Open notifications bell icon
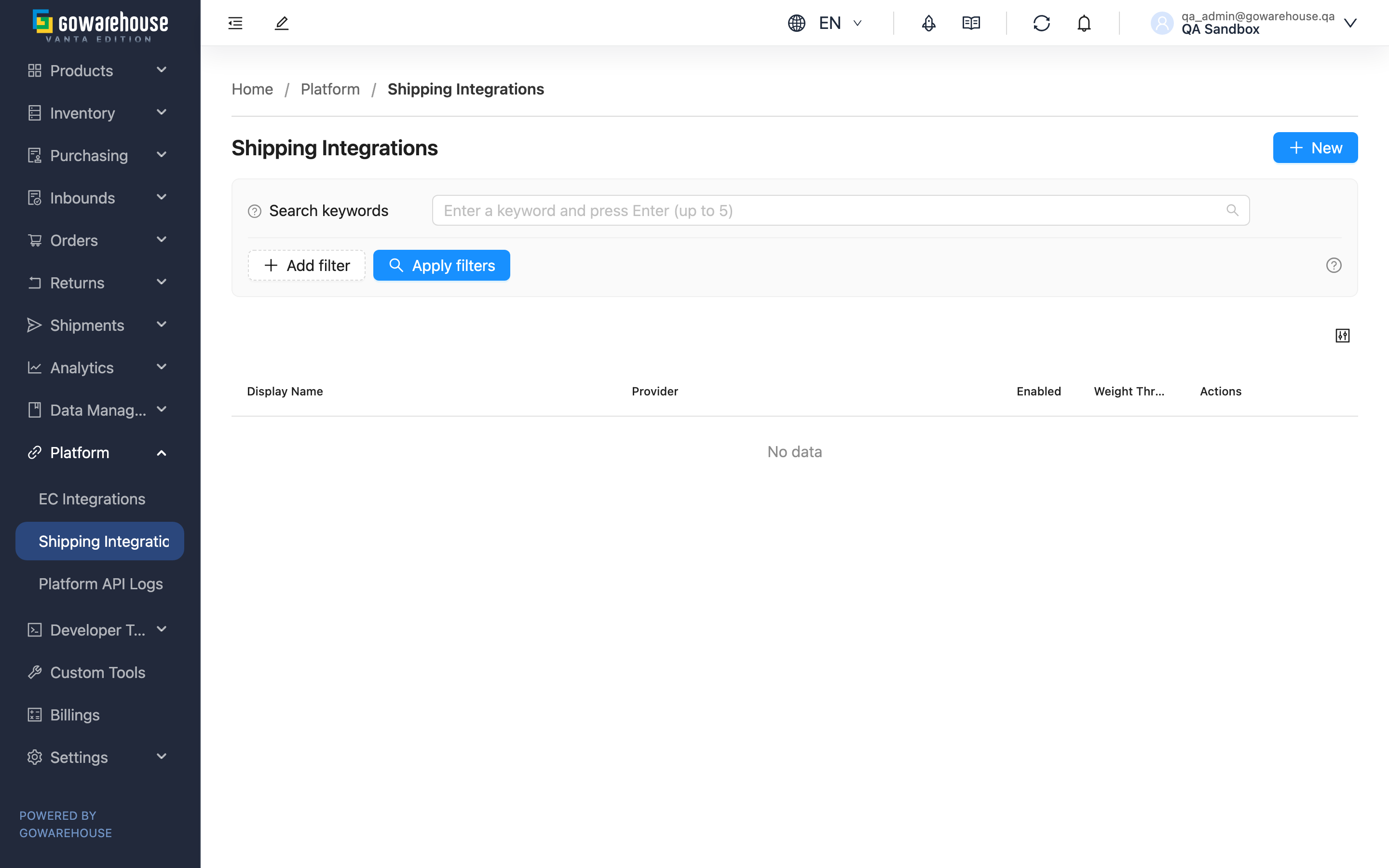Screen dimensions: 1389x868 click(x=1084, y=23)
